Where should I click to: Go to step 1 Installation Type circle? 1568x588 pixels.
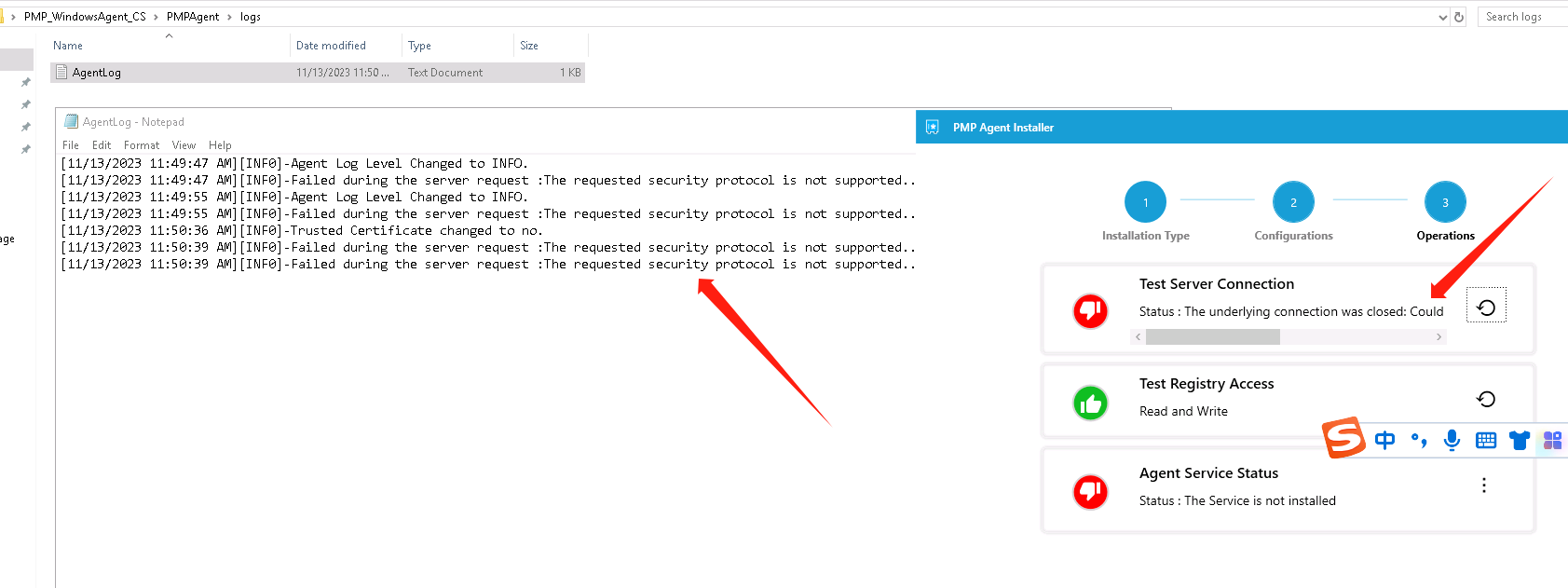pos(1146,201)
